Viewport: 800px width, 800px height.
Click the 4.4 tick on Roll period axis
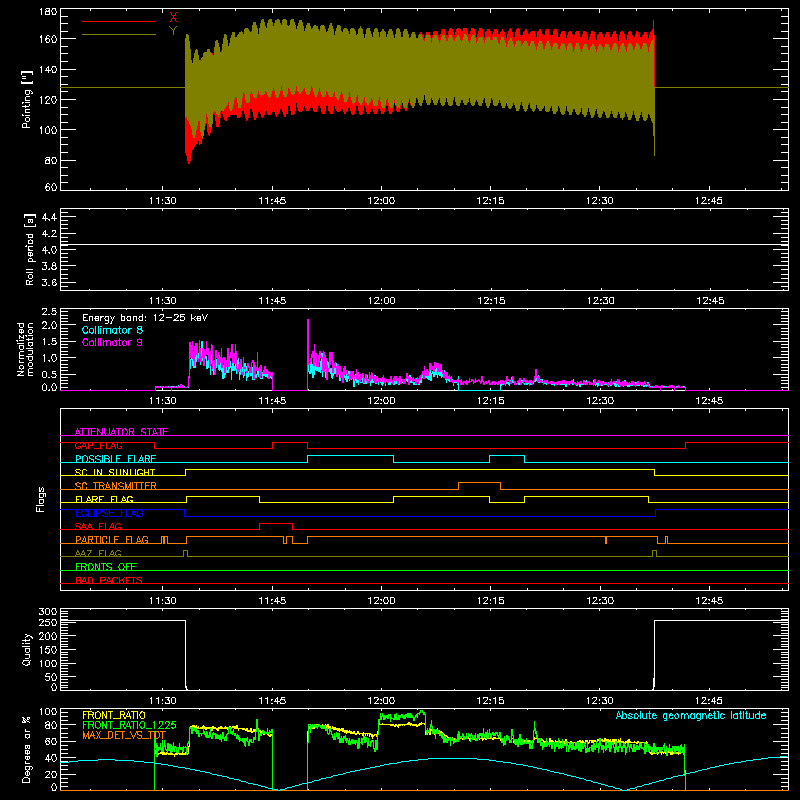click(x=49, y=217)
